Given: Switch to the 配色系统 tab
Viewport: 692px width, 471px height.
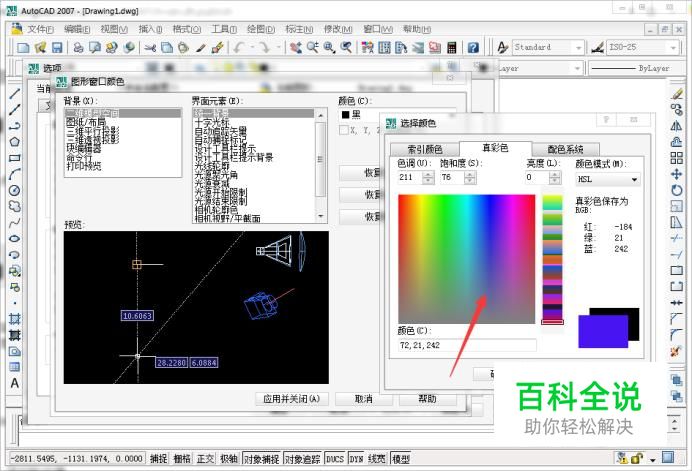Looking at the screenshot, I should (565, 149).
